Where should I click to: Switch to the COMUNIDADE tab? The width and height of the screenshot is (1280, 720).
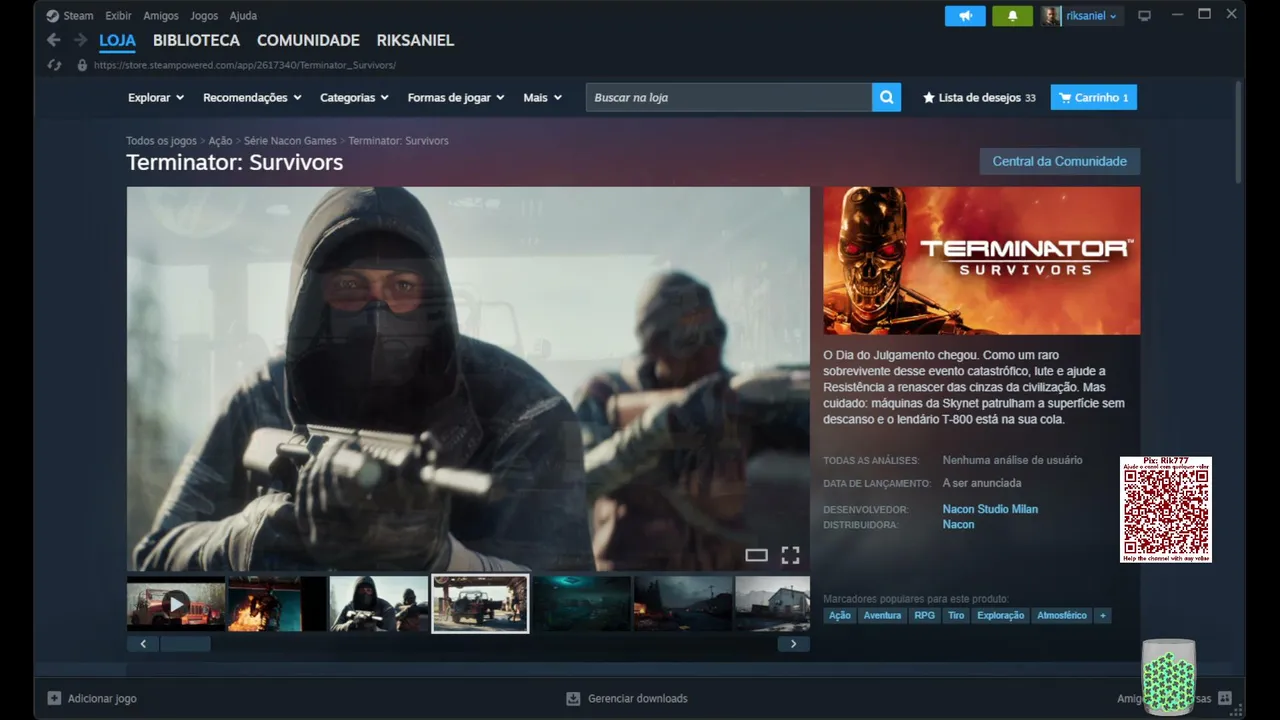point(308,41)
